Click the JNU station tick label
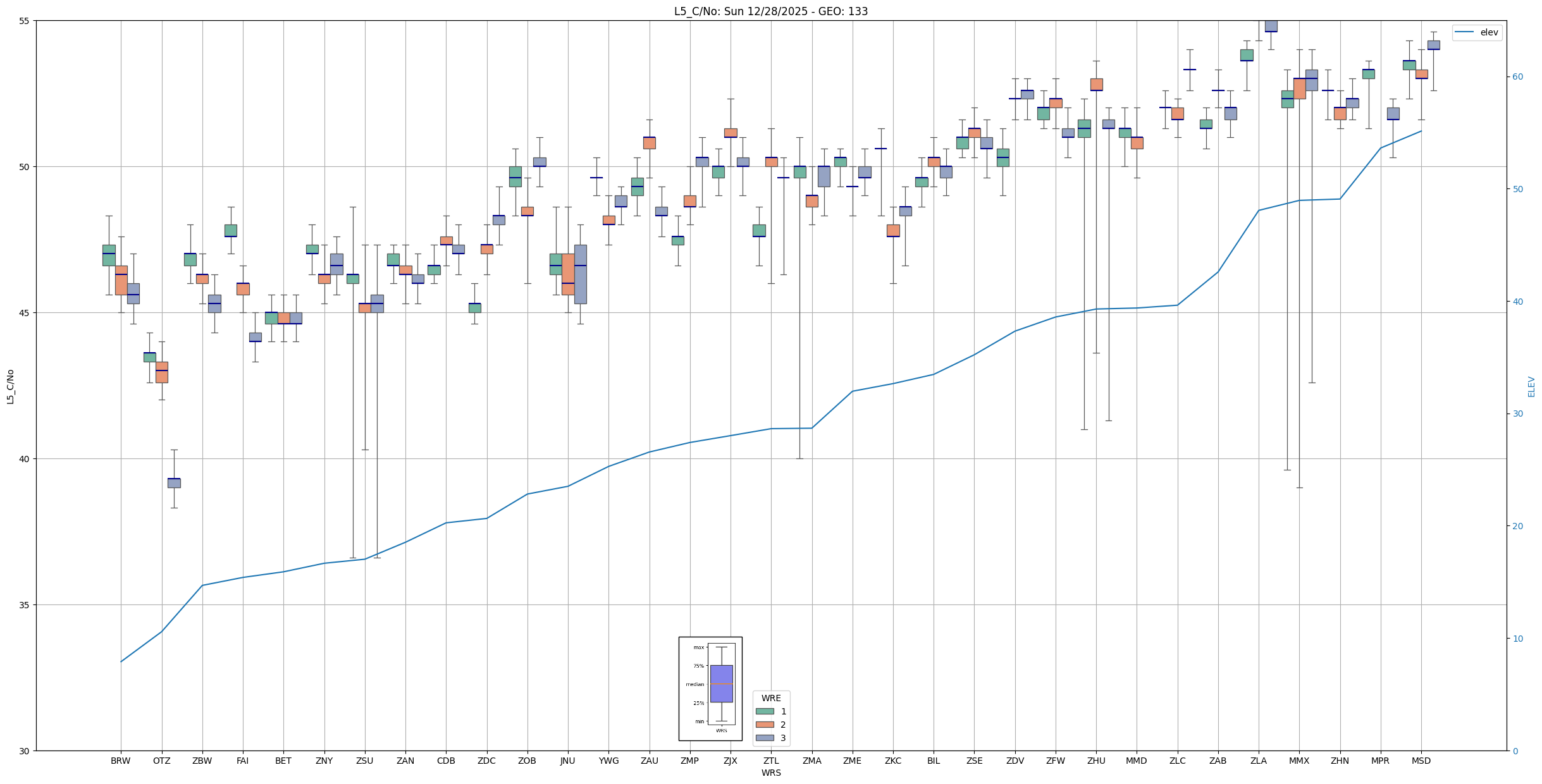Screen dimensions: 1542x784 pos(567,761)
